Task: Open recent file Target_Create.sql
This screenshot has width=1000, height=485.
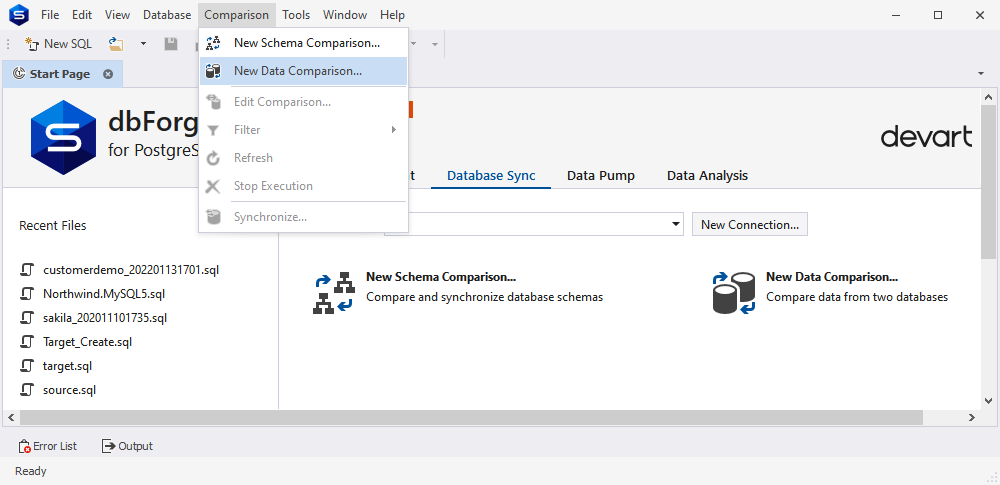Action: point(87,342)
